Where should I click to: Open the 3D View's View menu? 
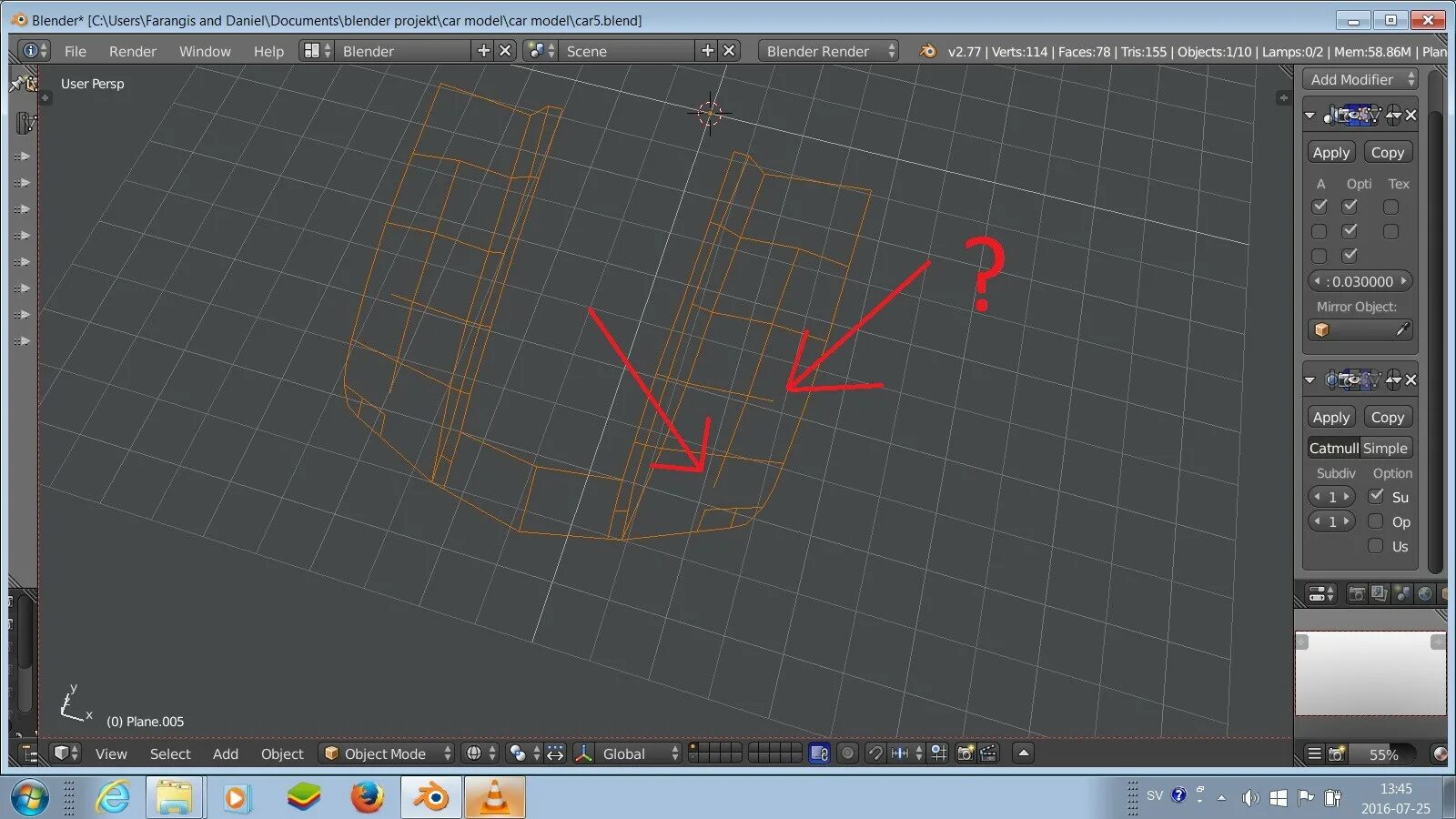pyautogui.click(x=111, y=754)
